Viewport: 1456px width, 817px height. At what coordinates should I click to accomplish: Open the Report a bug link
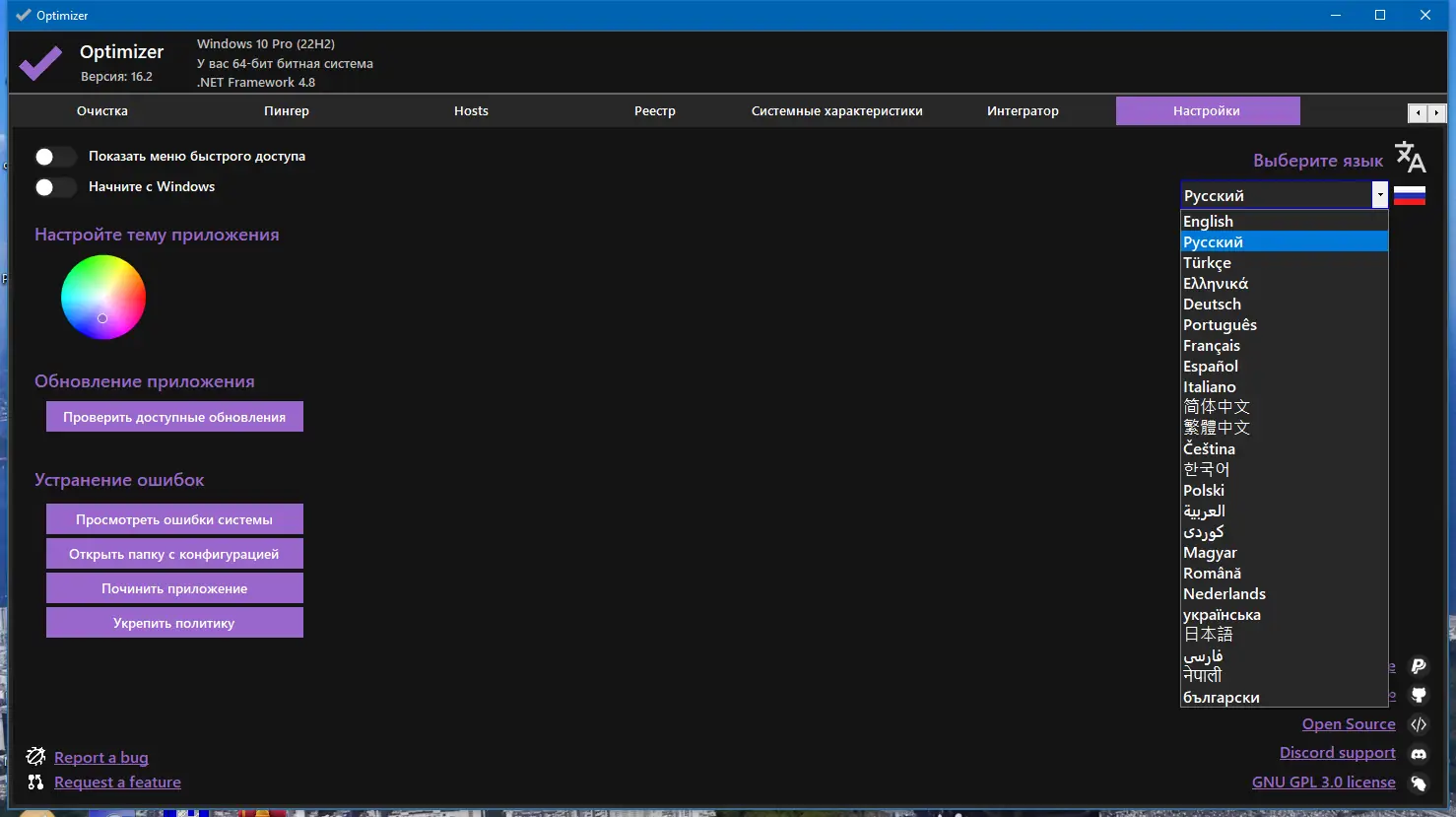coord(101,757)
